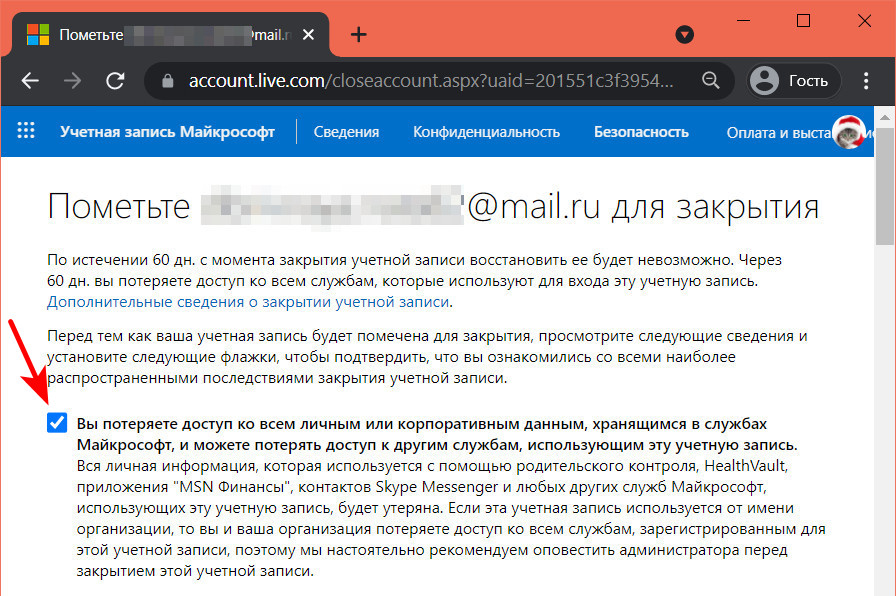Viewport: 896px width, 596px height.
Task: Open Дополнительные сведения о закрытии учетной записи link
Action: 249,300
